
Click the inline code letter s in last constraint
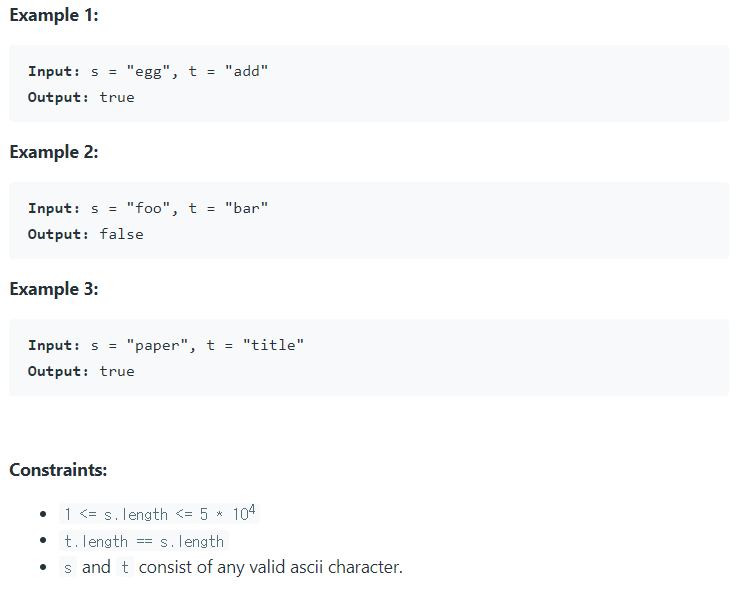click(68, 567)
